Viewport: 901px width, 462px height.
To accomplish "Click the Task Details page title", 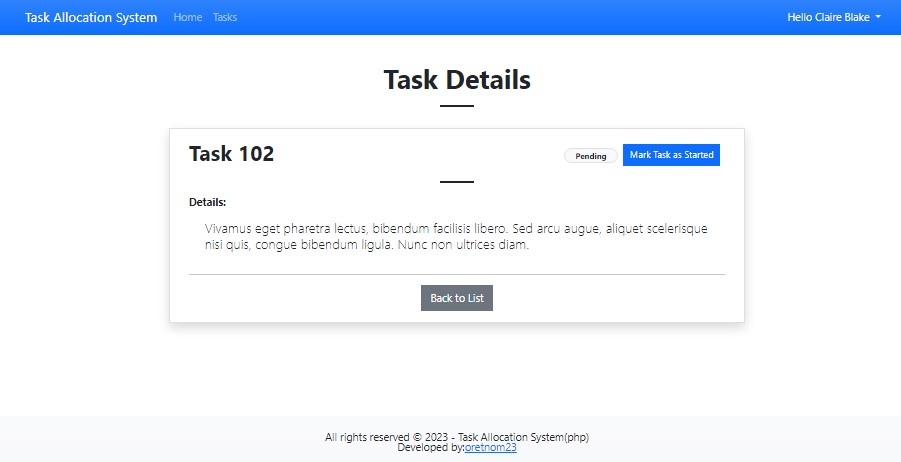I will pos(457,79).
